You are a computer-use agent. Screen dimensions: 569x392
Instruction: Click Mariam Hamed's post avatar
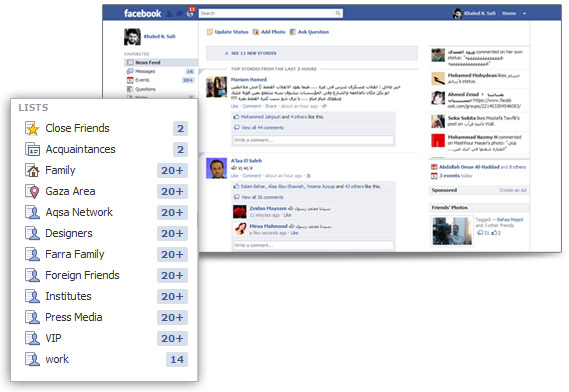pyautogui.click(x=216, y=87)
